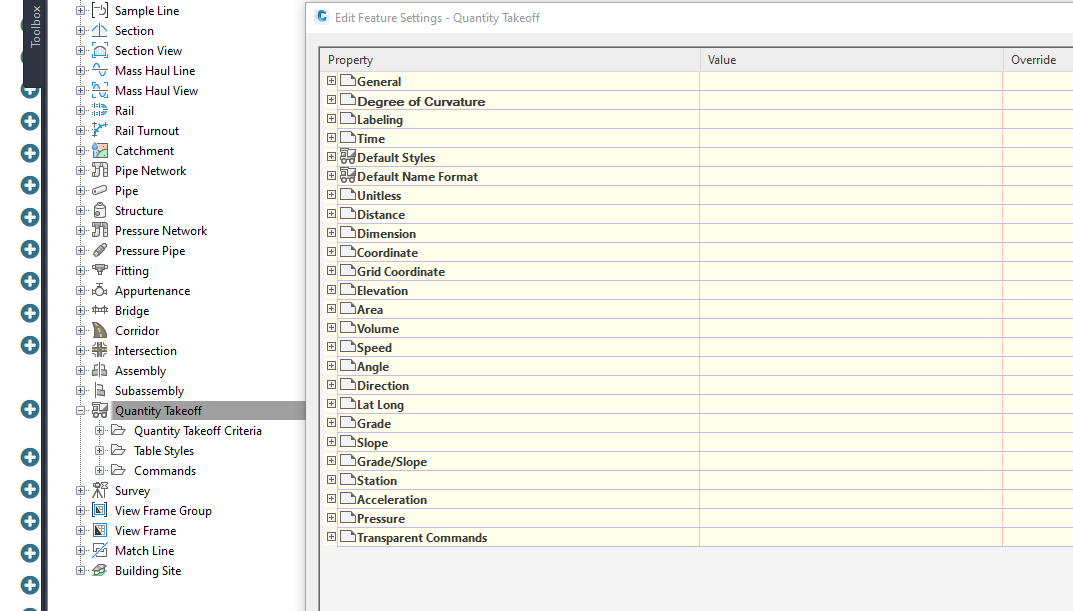This screenshot has height=611, width=1073.
Task: Expand the General property group
Action: coord(331,81)
